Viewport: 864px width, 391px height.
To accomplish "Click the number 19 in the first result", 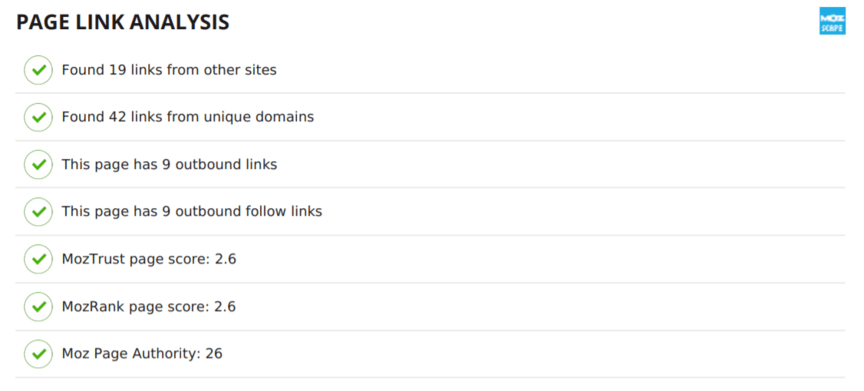I will click(118, 70).
